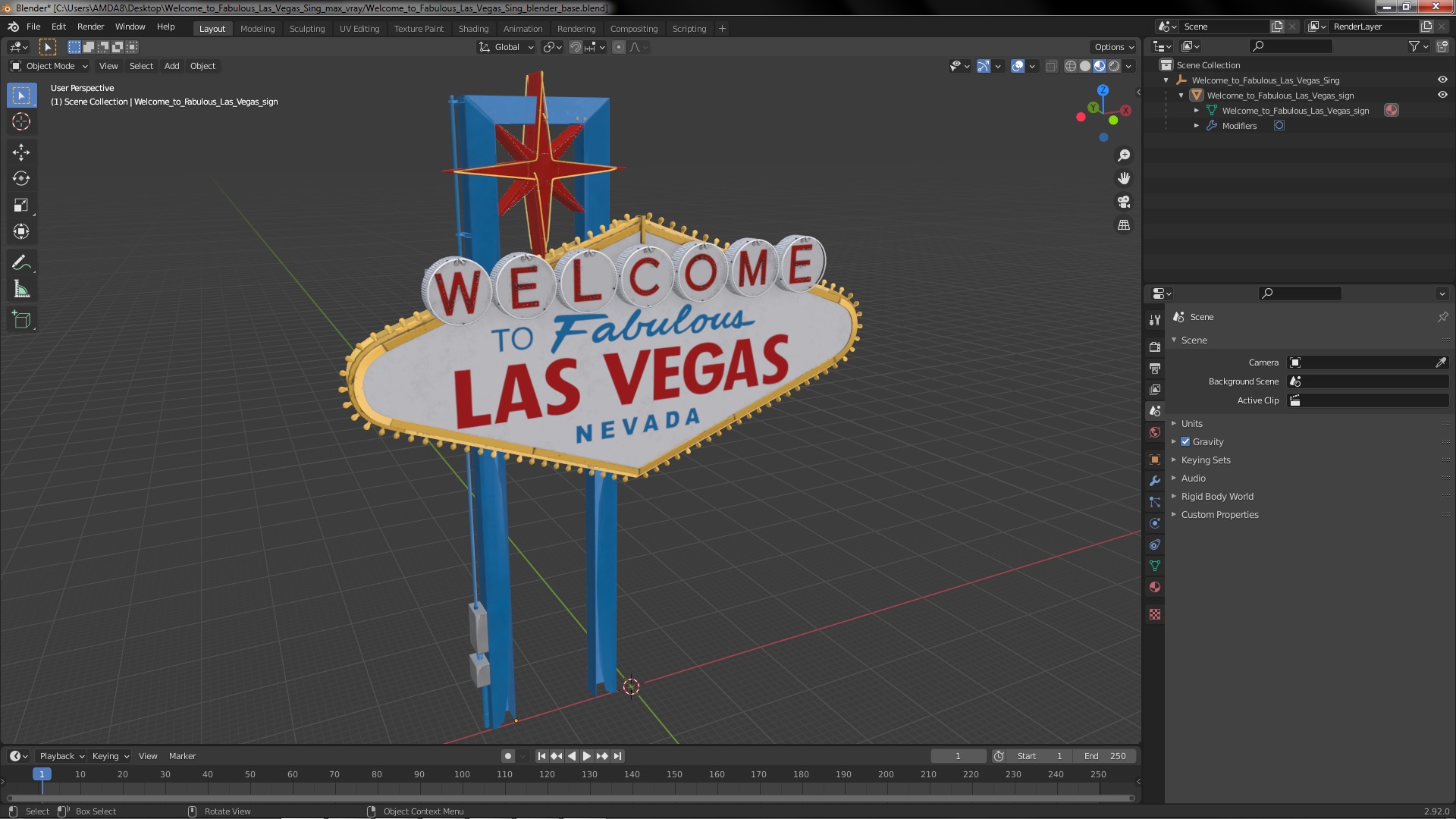Switch to the Shading workspace tab

tap(473, 29)
